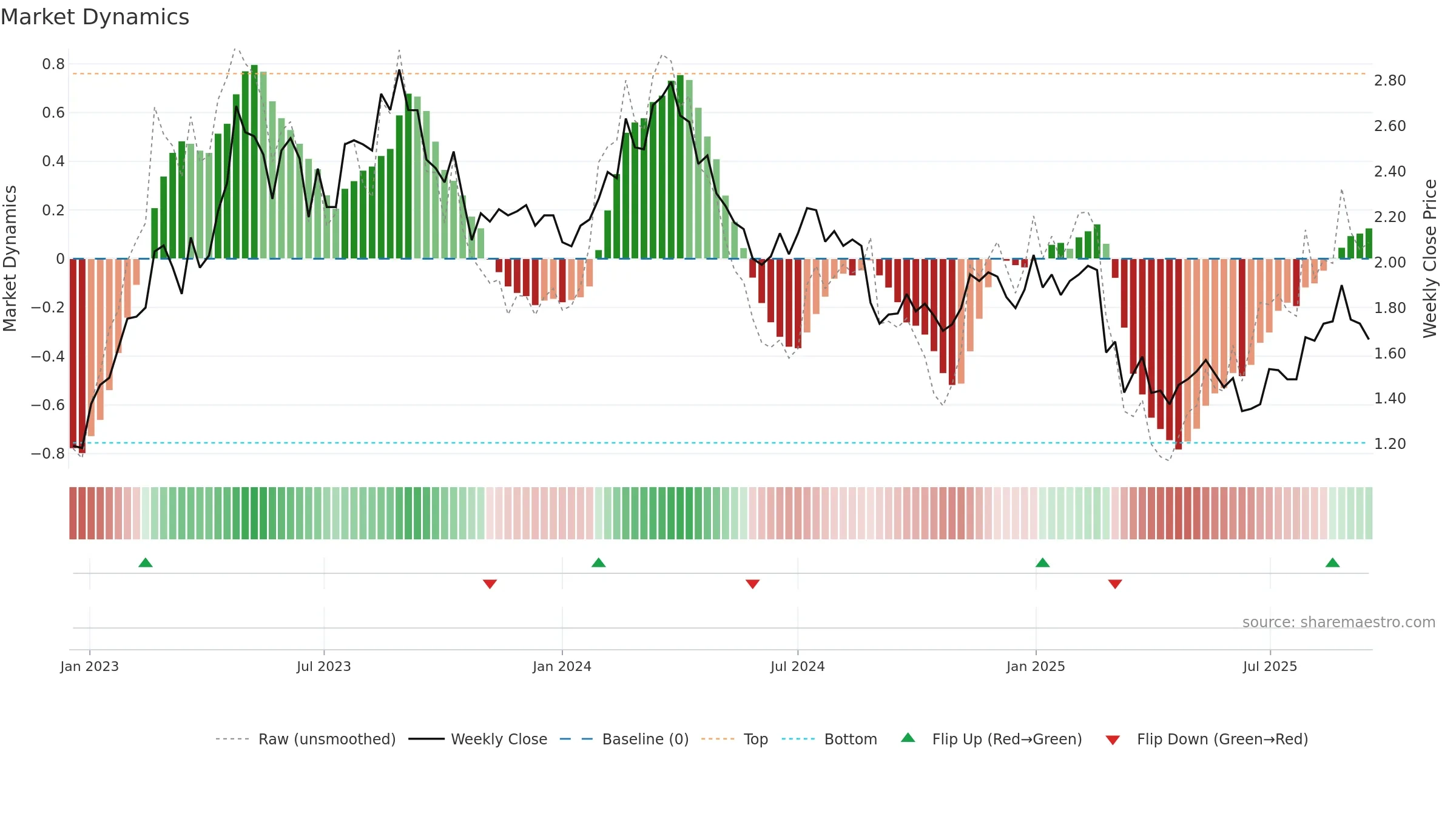The width and height of the screenshot is (1456, 819).
Task: Click the sharemaestro.com source text
Action: pyautogui.click(x=1339, y=622)
